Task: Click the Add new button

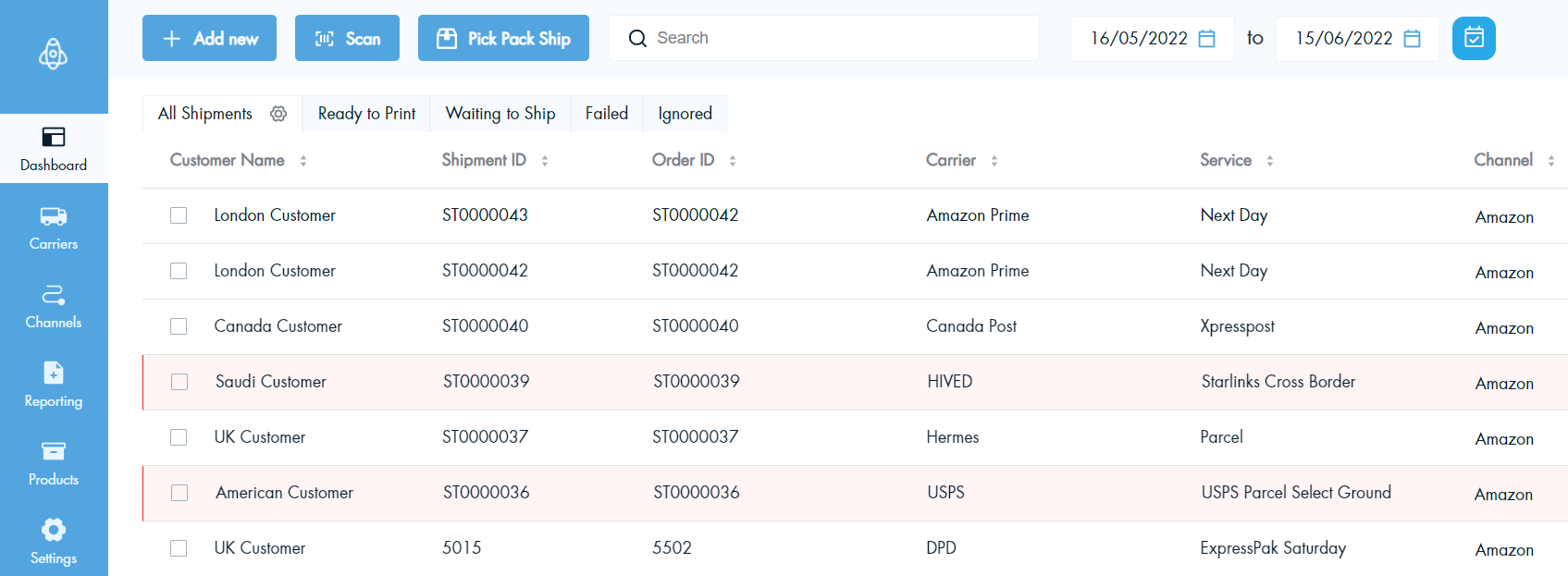Action: [209, 38]
